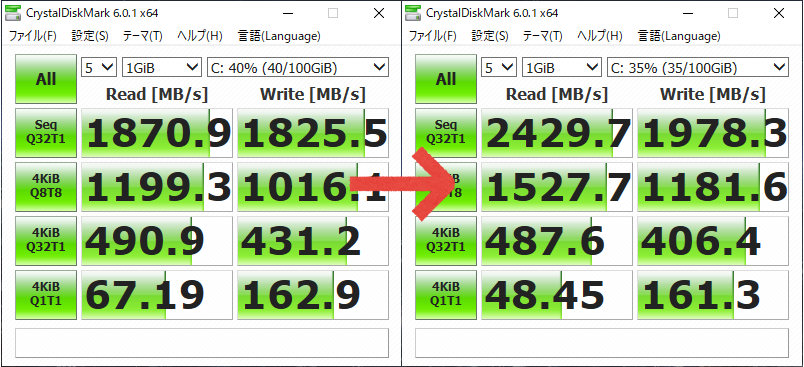The width and height of the screenshot is (804, 367).
Task: Click the 4KiB Q32T1 write result 431.2
Action: (313, 241)
